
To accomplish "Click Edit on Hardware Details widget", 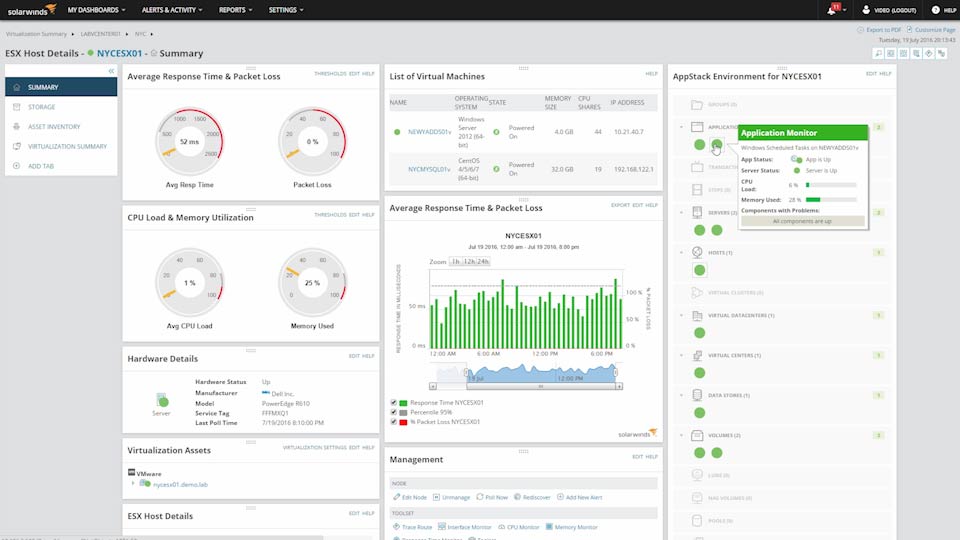I will [x=354, y=356].
